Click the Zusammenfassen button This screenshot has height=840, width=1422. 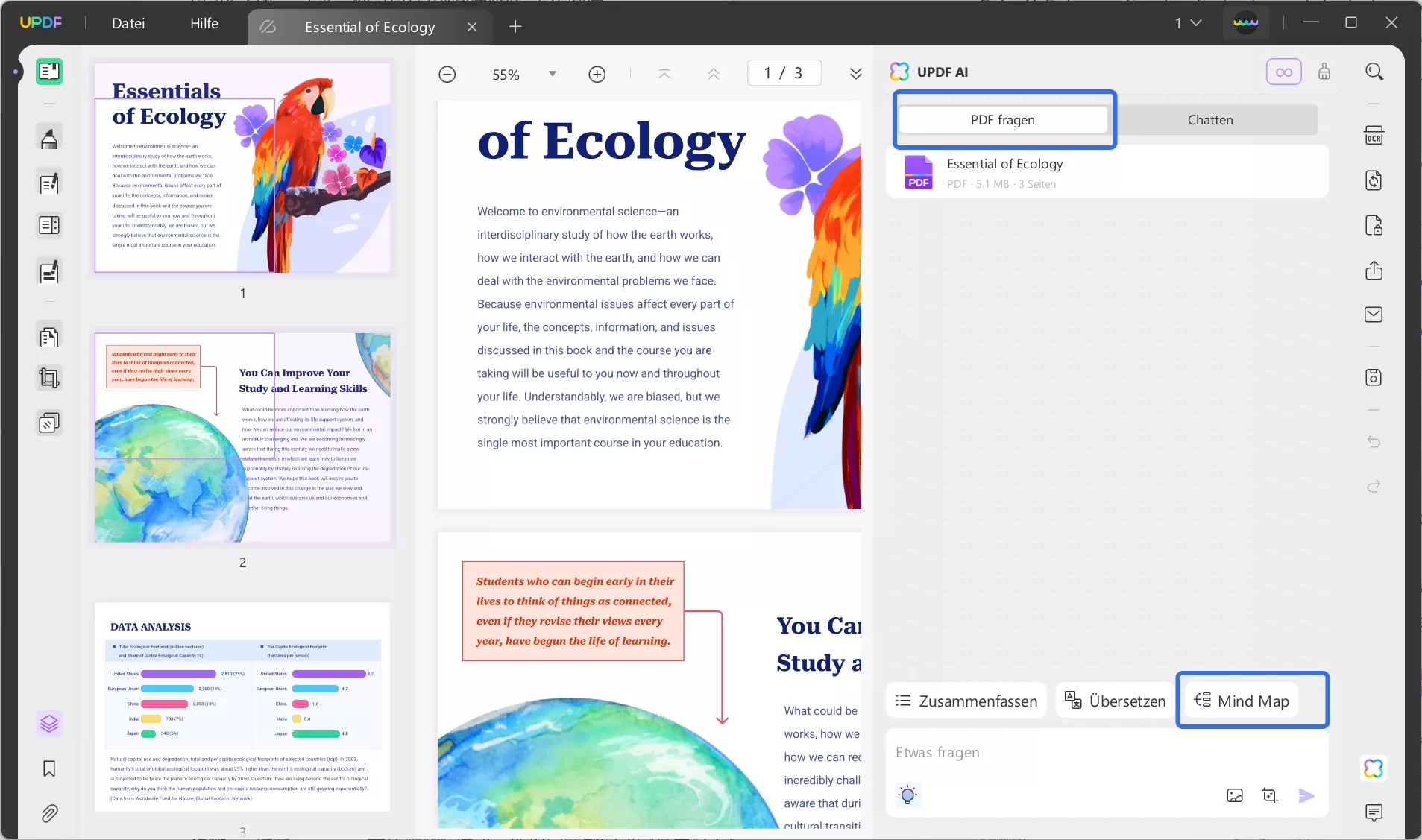(x=966, y=701)
